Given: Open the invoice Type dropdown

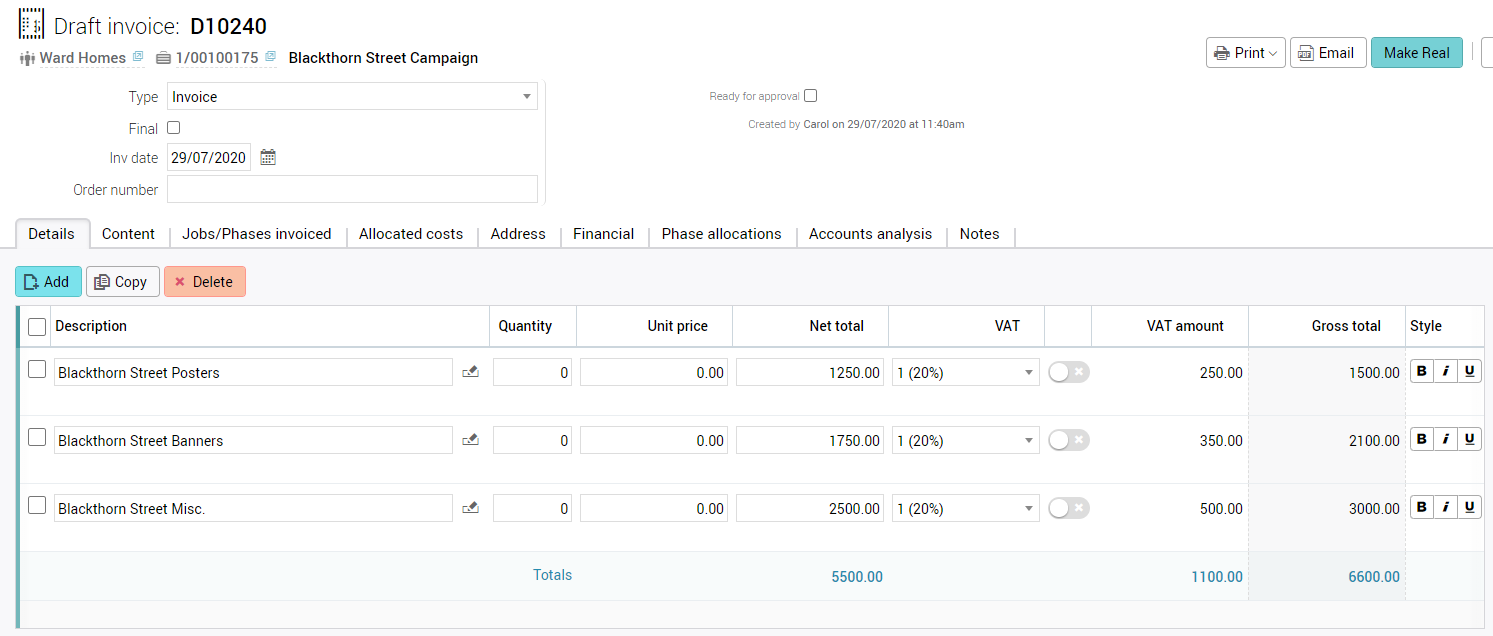Looking at the screenshot, I should [352, 97].
